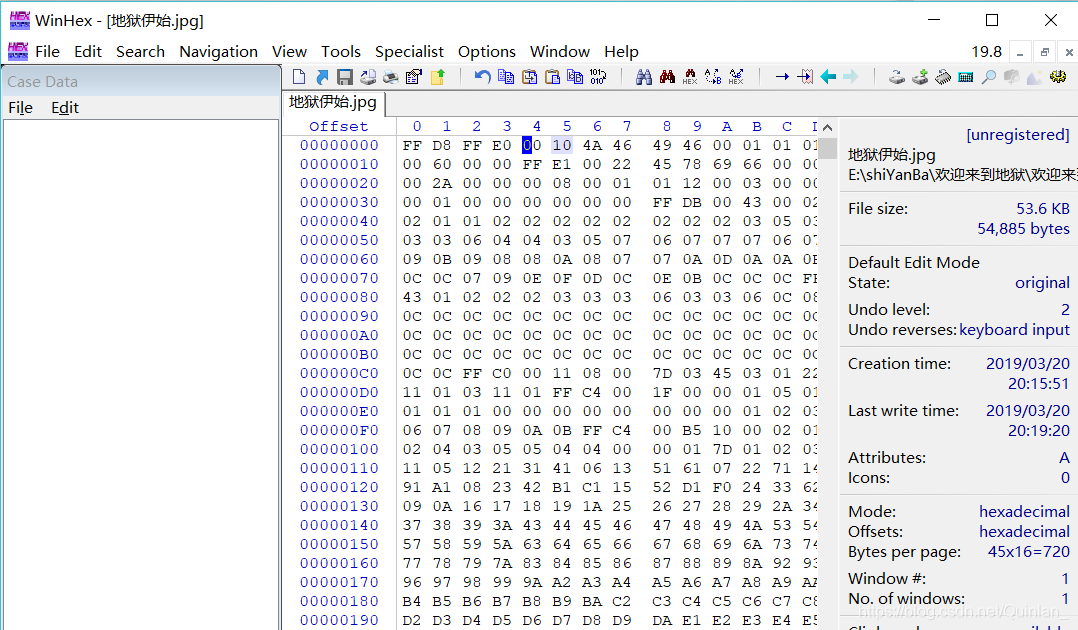Click the printer icon in the toolbar

[x=390, y=77]
